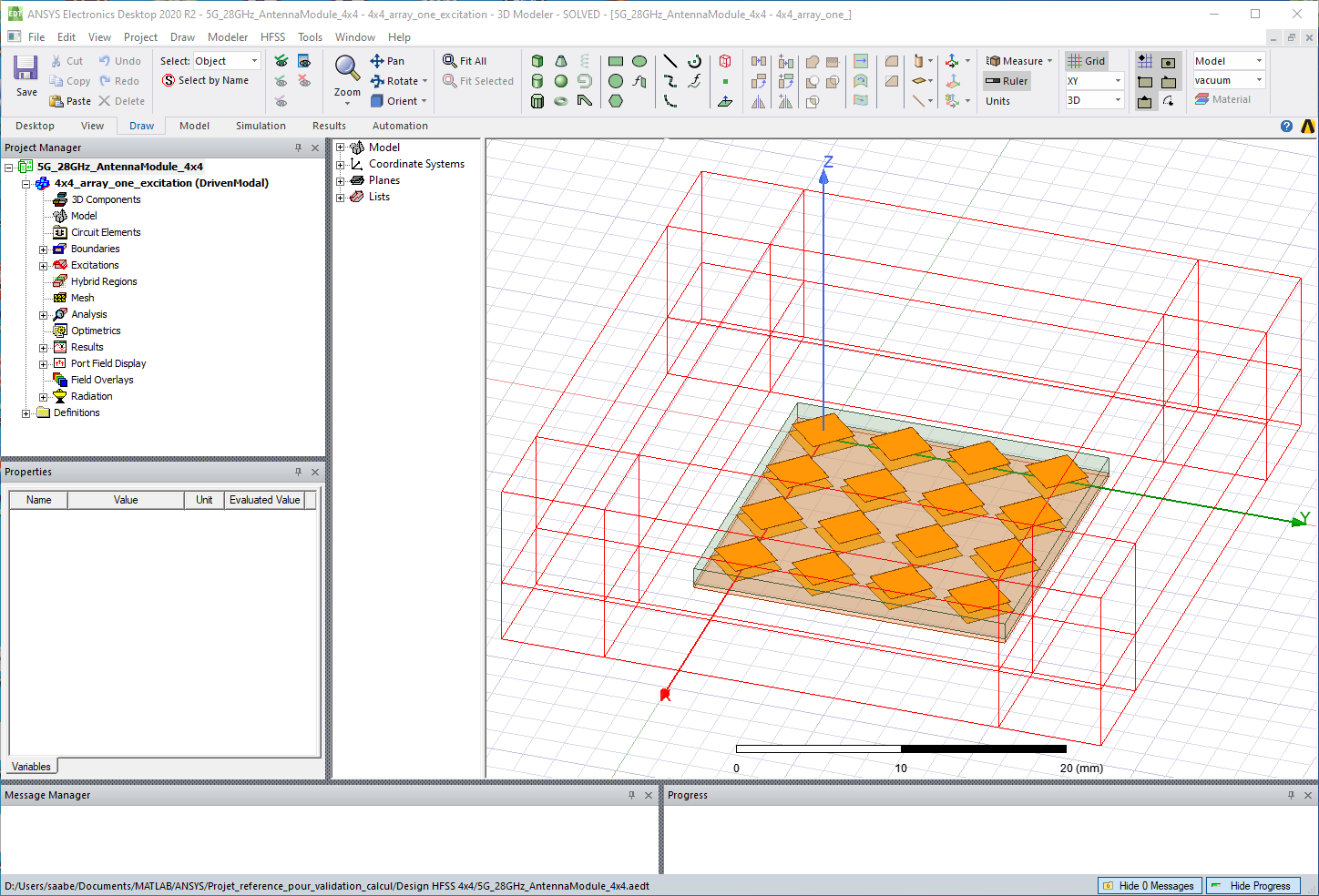The width and height of the screenshot is (1319, 896).
Task: Click the Units button
Action: pyautogui.click(x=997, y=101)
